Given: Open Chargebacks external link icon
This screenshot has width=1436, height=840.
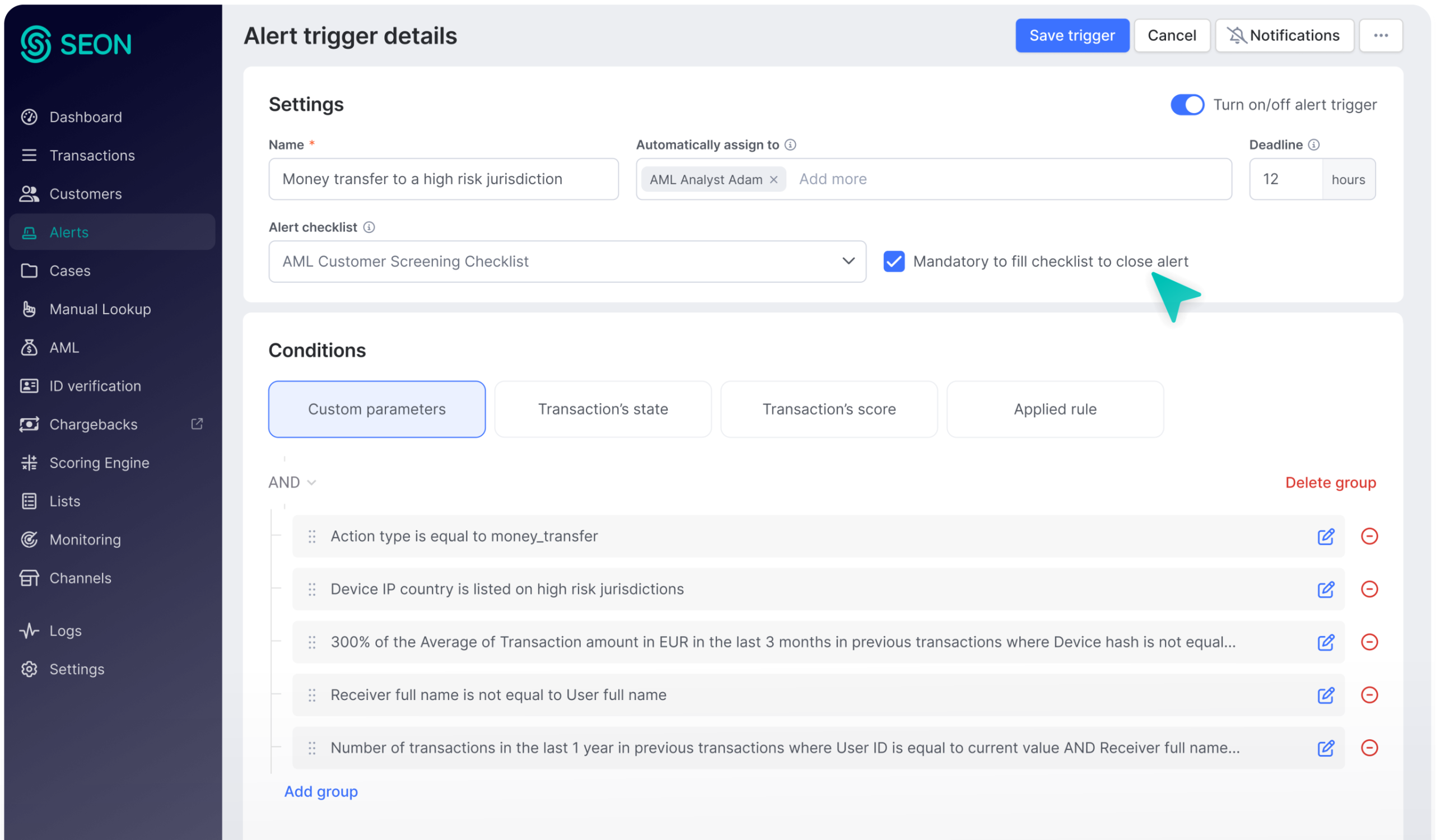Looking at the screenshot, I should pos(197,424).
